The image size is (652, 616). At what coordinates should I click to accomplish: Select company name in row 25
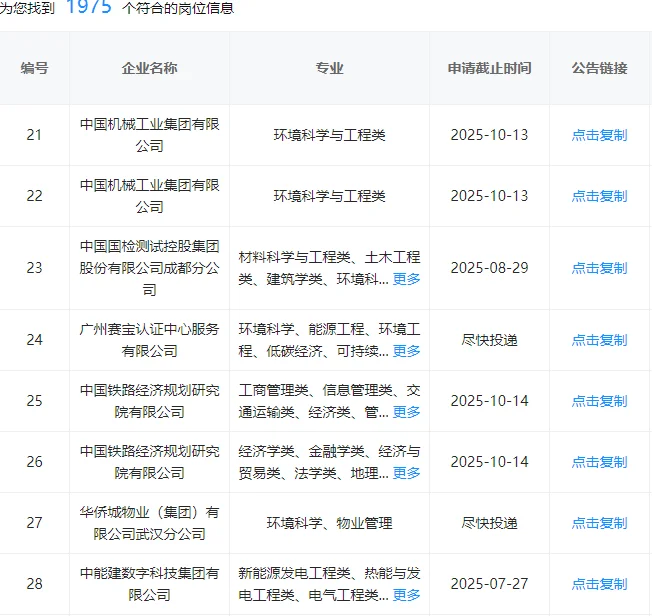pyautogui.click(x=149, y=401)
